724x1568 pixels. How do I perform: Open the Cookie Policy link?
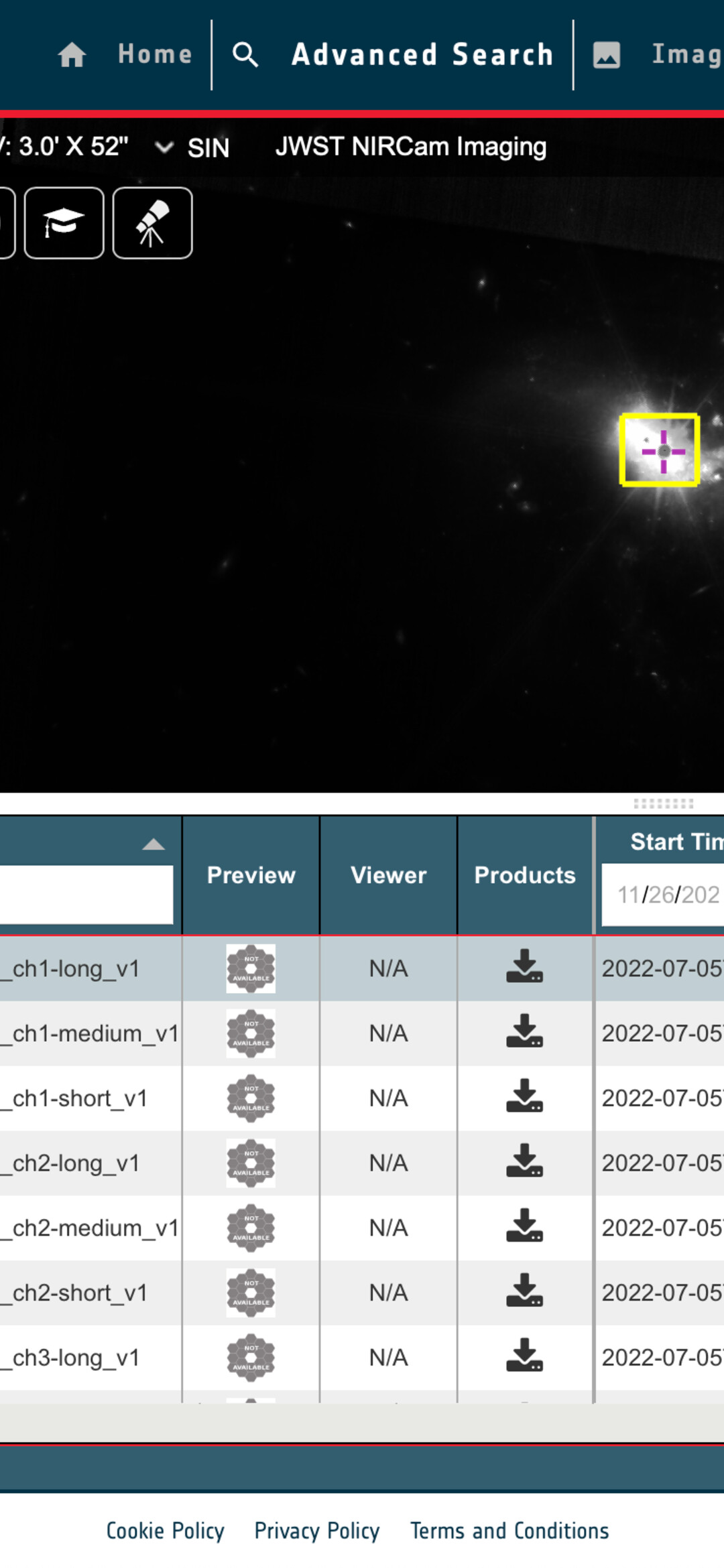(165, 1530)
